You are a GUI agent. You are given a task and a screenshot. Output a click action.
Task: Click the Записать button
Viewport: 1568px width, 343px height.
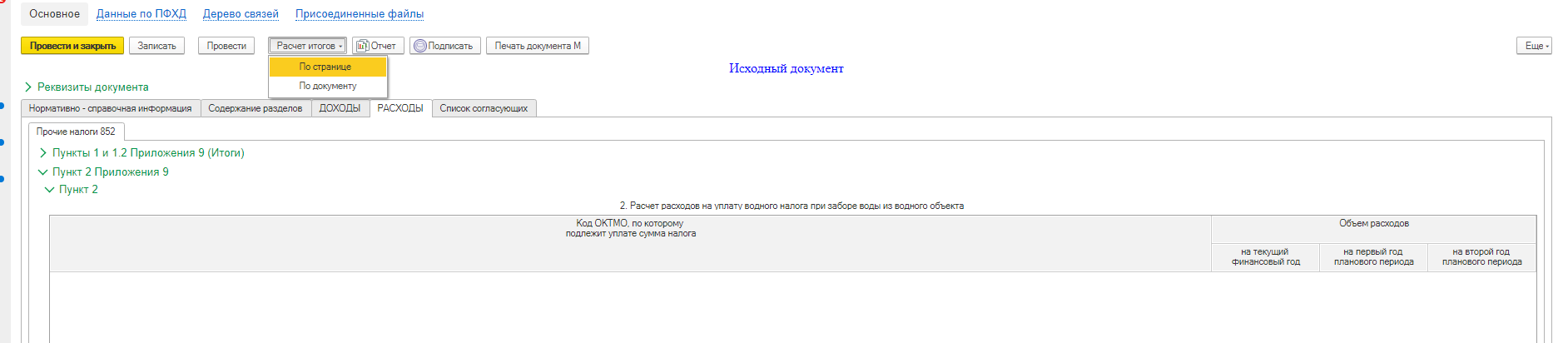click(156, 46)
